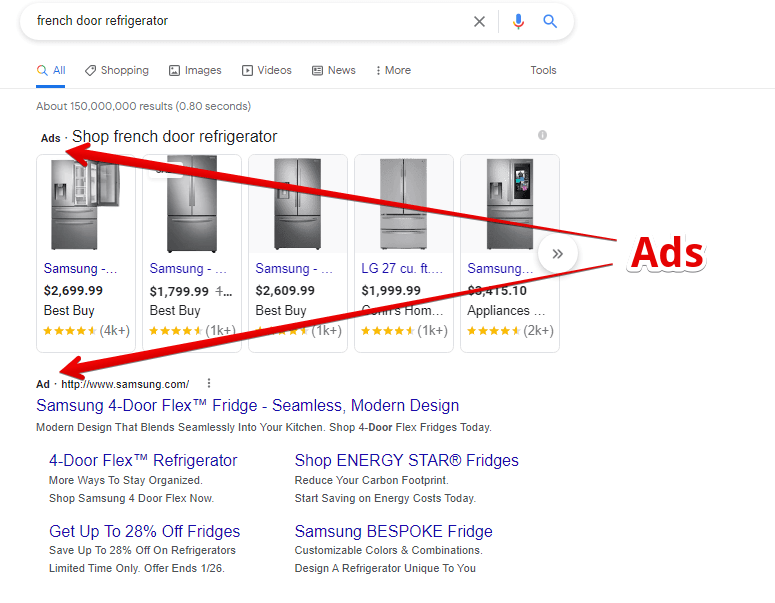The width and height of the screenshot is (775, 603).
Task: Submit search with the magnifier icon
Action: [x=550, y=21]
